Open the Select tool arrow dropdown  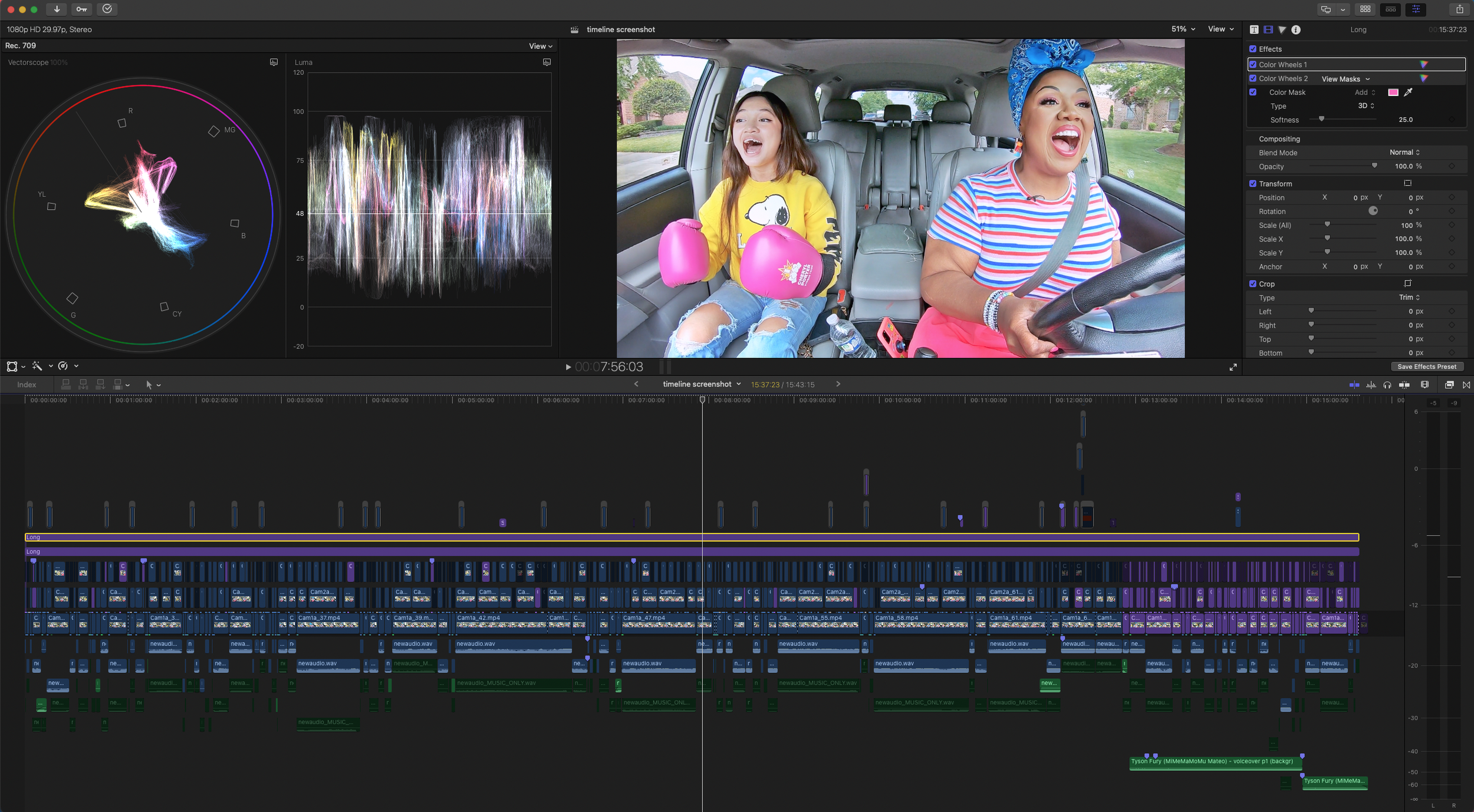pos(153,385)
